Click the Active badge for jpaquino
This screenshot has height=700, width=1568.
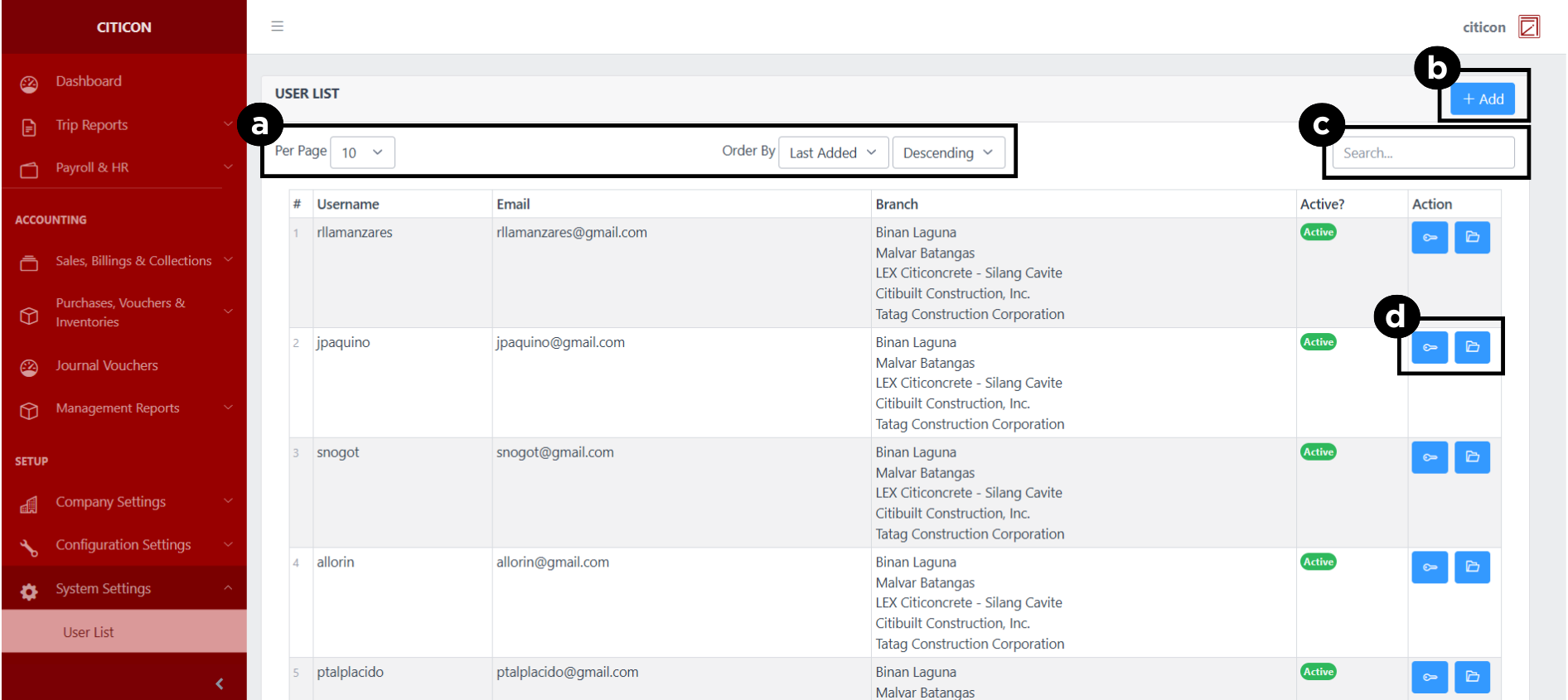pos(1318,342)
